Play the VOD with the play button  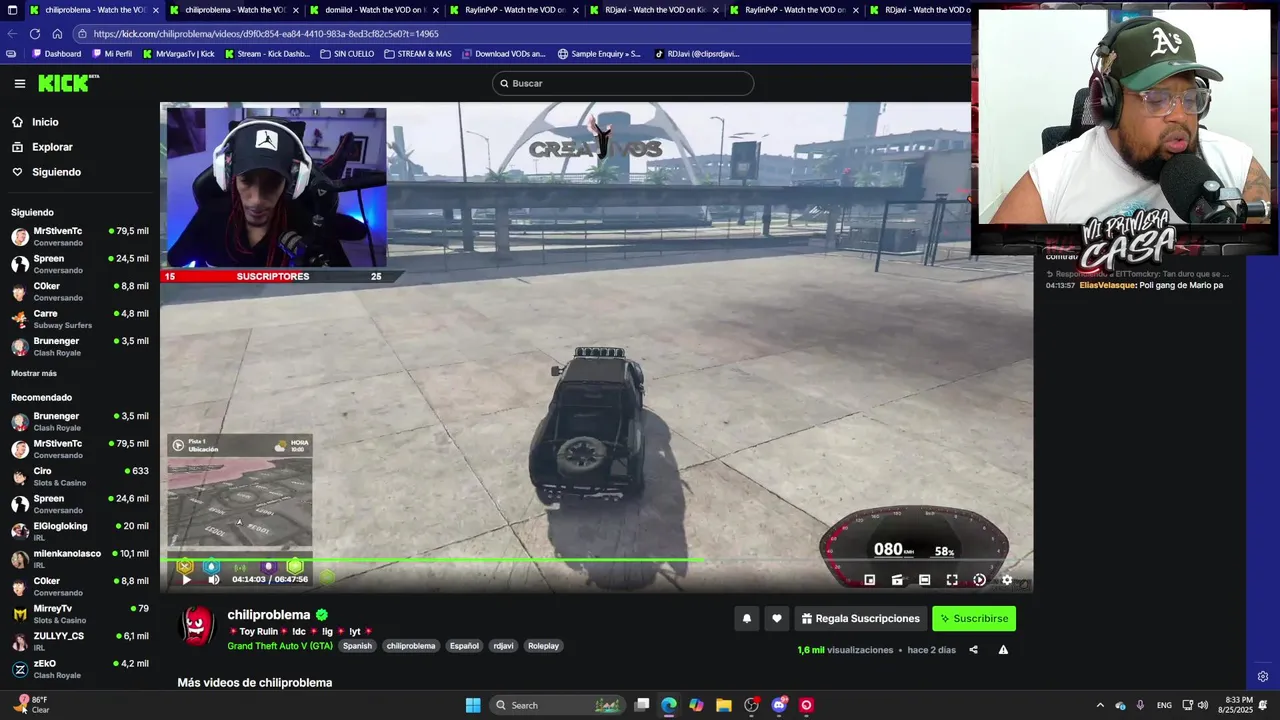(186, 579)
